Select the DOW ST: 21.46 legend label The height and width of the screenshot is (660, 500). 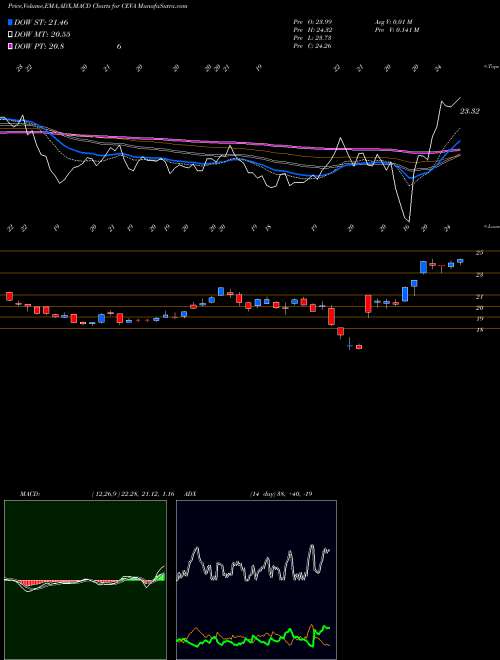pyautogui.click(x=41, y=22)
